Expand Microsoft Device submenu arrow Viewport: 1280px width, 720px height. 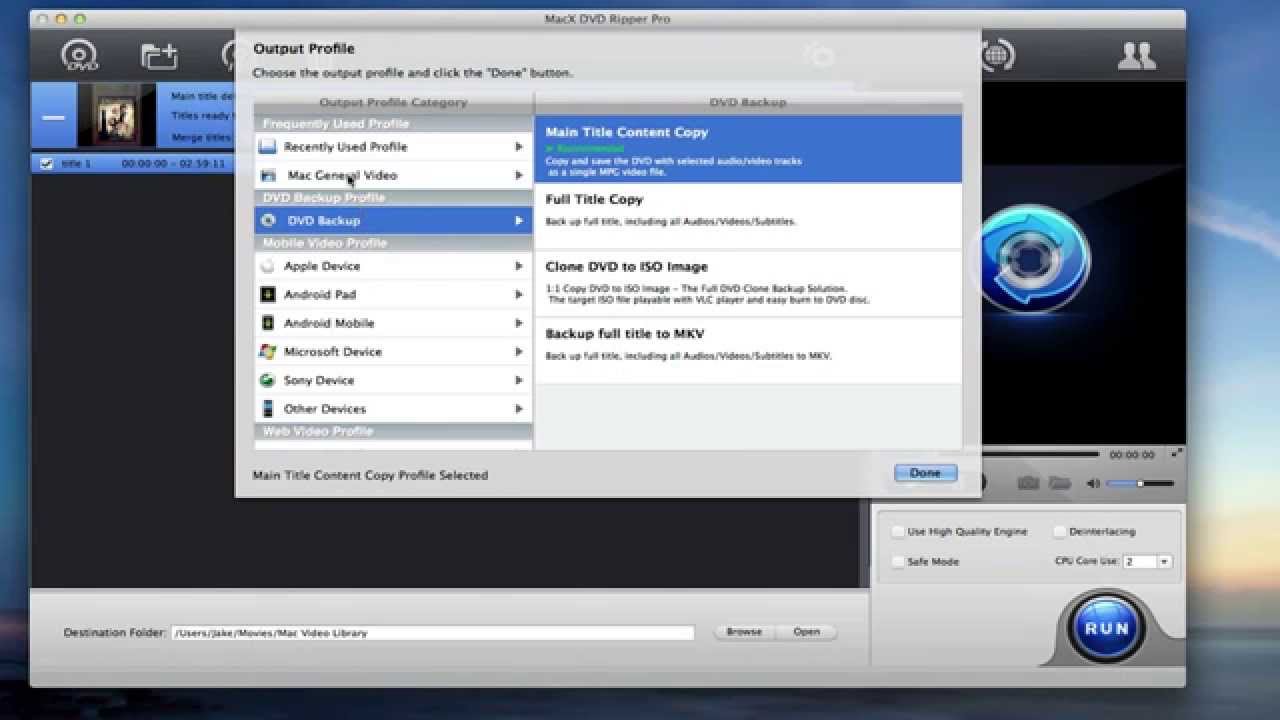(519, 351)
